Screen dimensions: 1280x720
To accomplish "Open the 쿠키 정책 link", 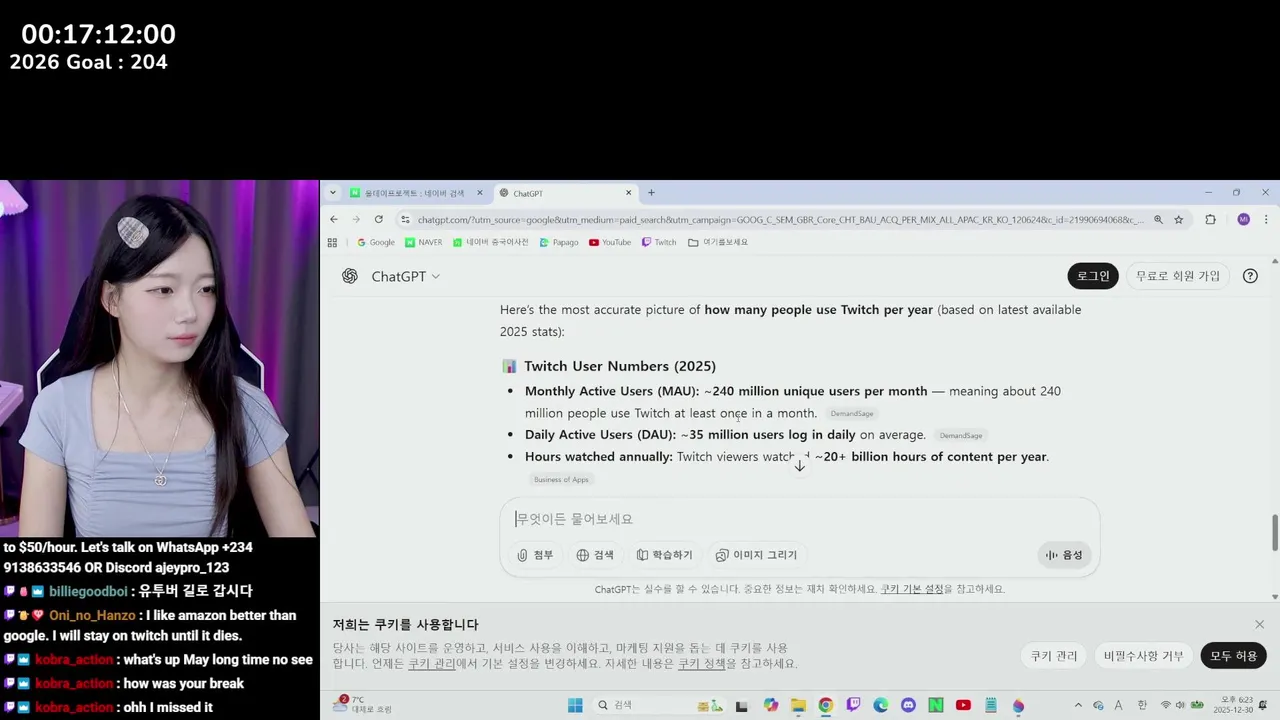I will pyautogui.click(x=702, y=663).
